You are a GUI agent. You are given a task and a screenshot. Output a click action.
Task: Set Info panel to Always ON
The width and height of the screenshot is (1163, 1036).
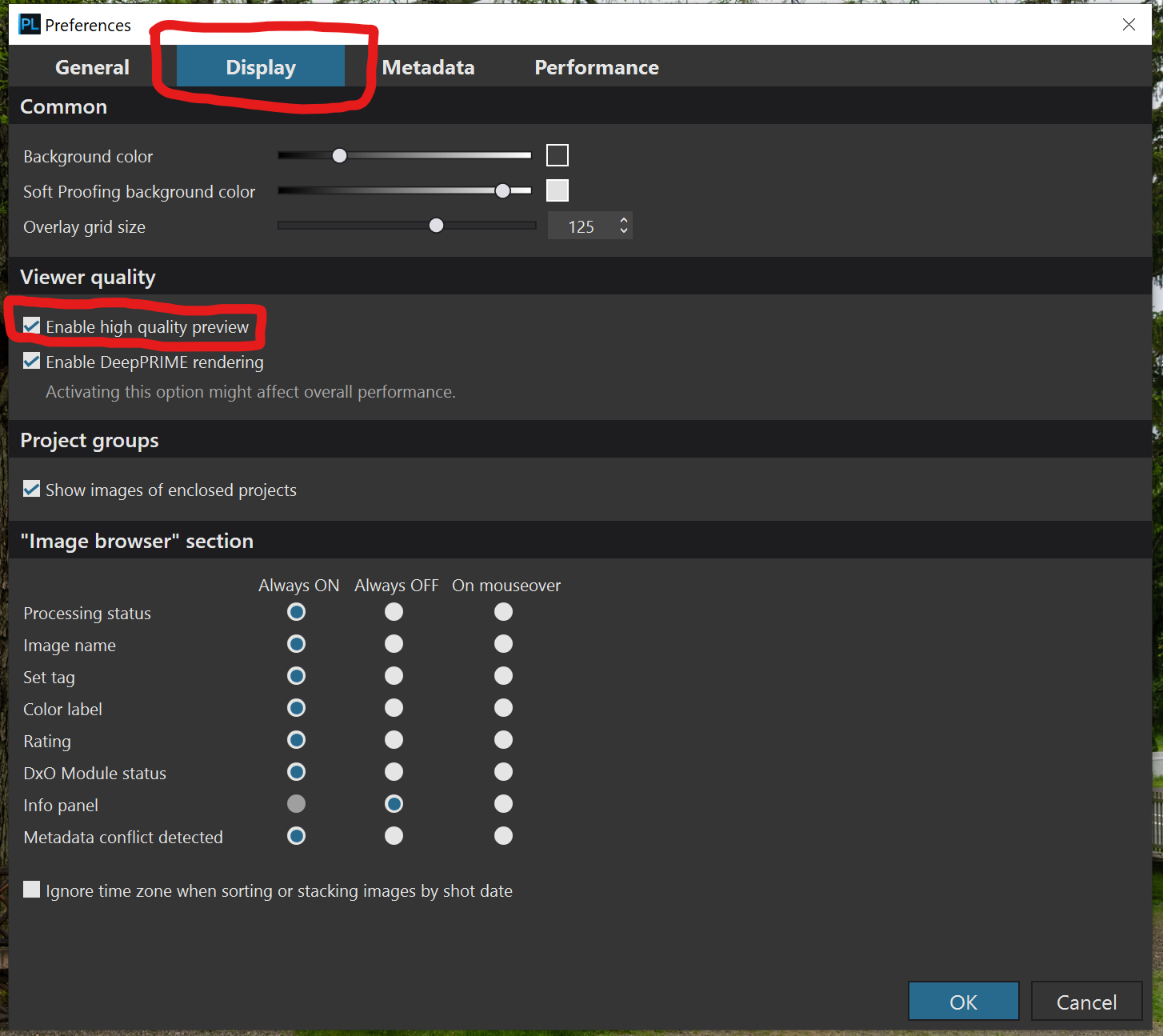click(x=296, y=804)
